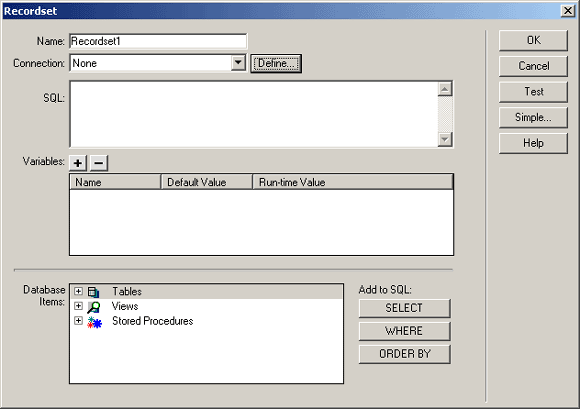This screenshot has height=409, width=580.
Task: Select the Views magnifier icon
Action: [94, 307]
